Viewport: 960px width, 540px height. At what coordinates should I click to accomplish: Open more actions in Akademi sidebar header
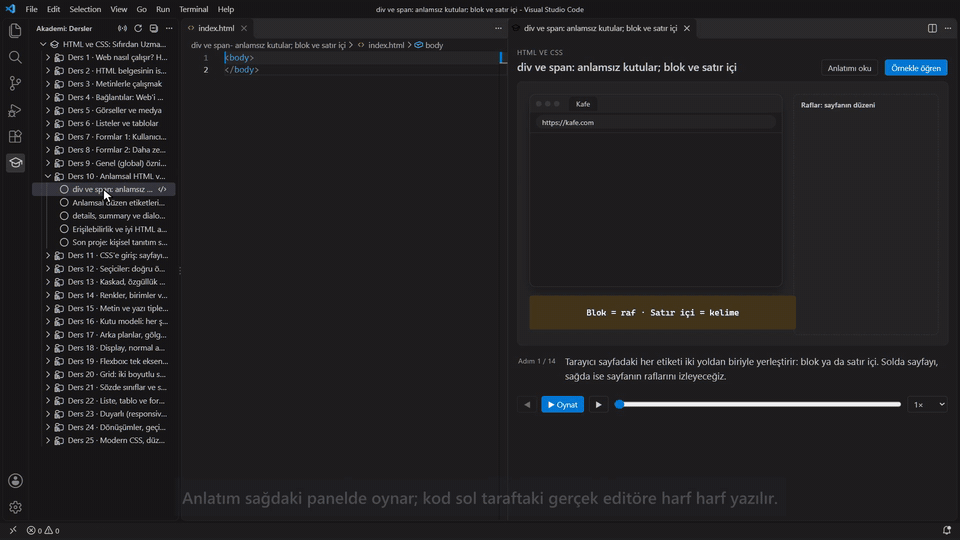(x=169, y=29)
